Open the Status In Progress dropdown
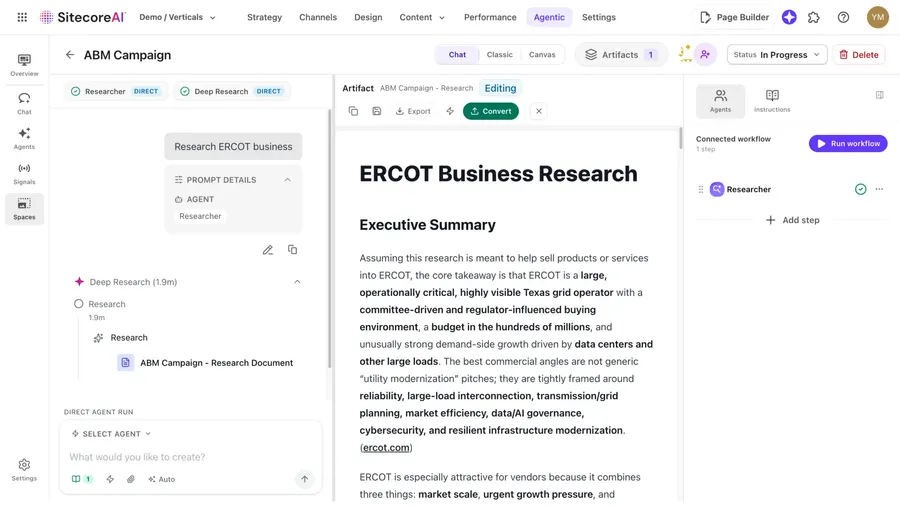The height and width of the screenshot is (506, 900). coord(777,55)
